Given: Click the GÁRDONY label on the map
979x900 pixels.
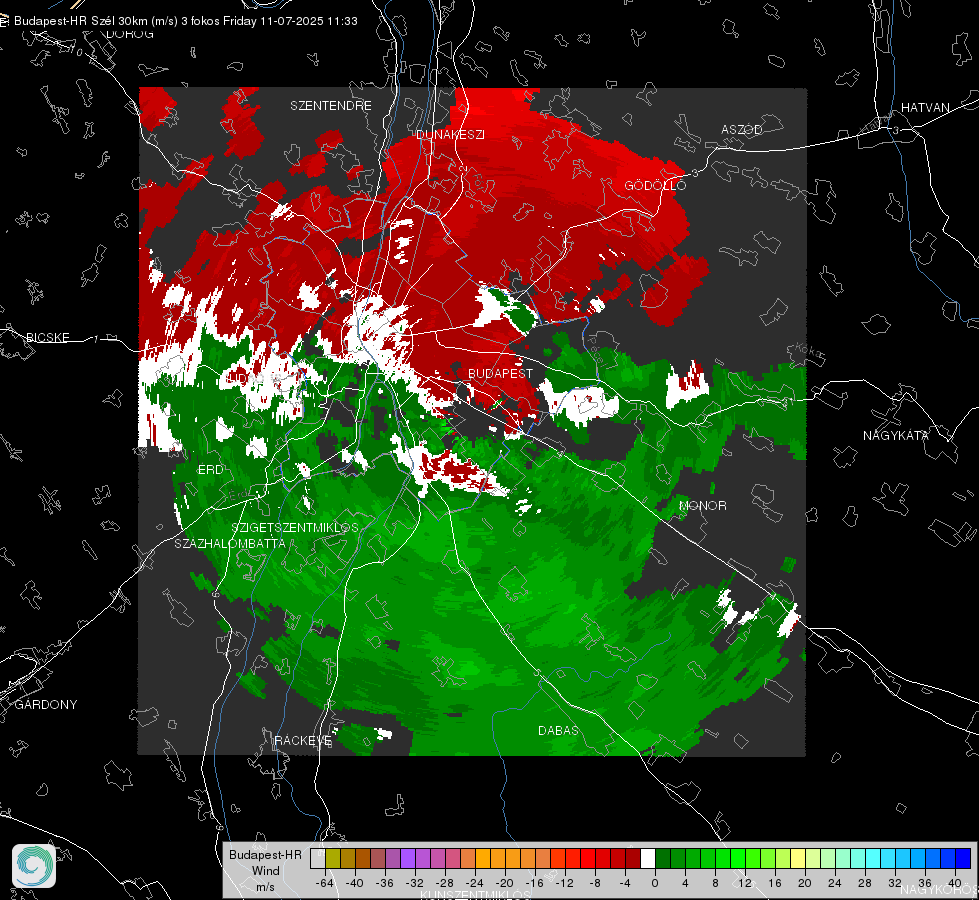Looking at the screenshot, I should 46,705.
